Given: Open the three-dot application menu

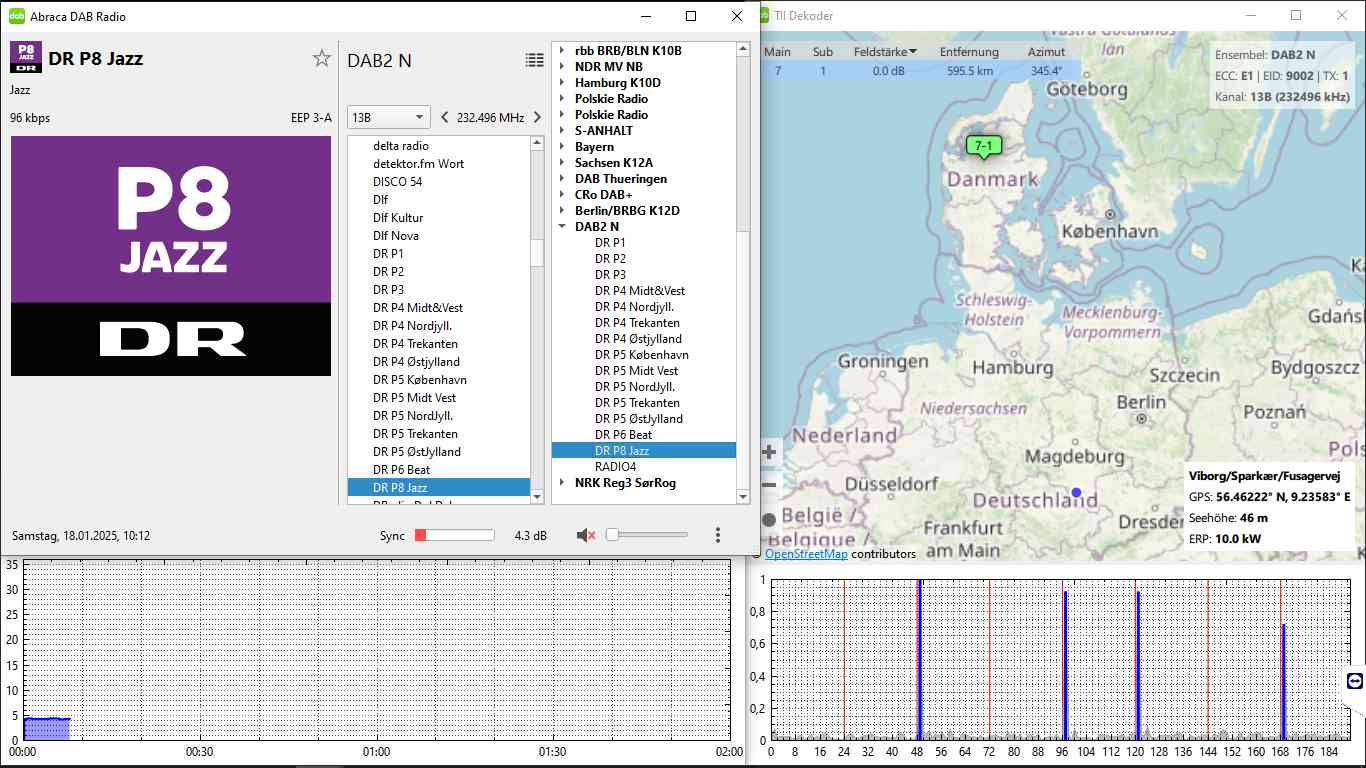Looking at the screenshot, I should click(717, 535).
